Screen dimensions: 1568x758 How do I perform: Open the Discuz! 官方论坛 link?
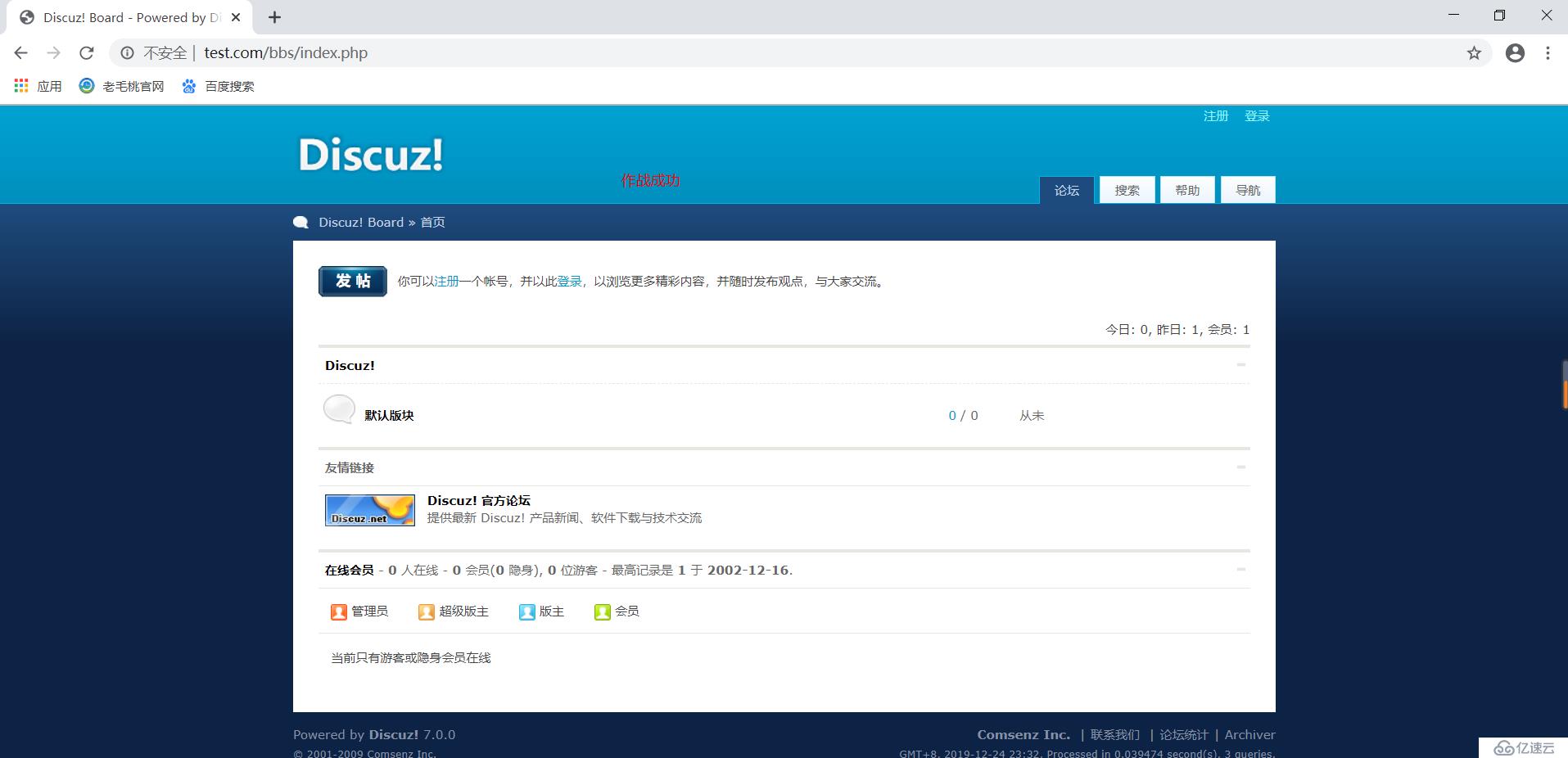click(479, 501)
